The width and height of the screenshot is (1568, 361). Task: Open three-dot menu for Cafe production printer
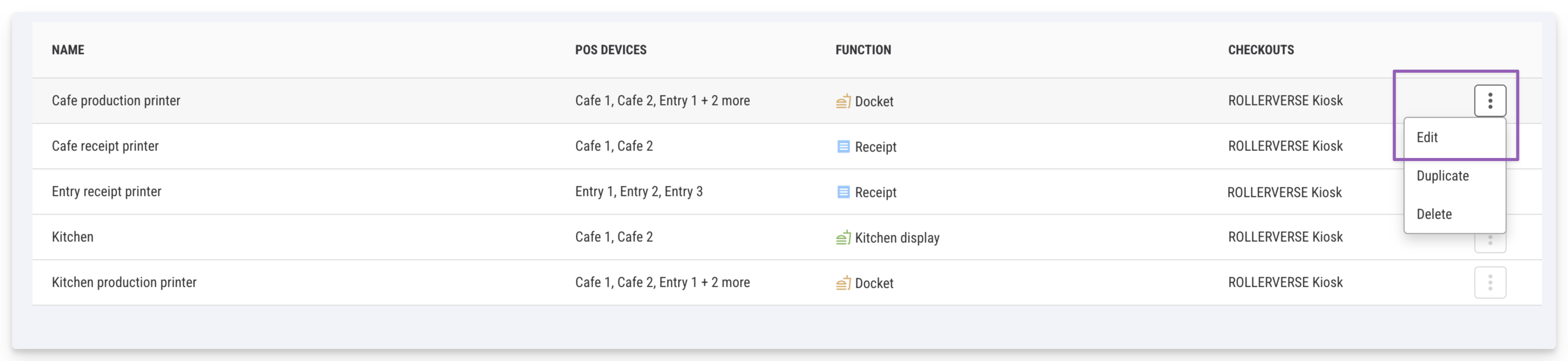pos(1490,100)
